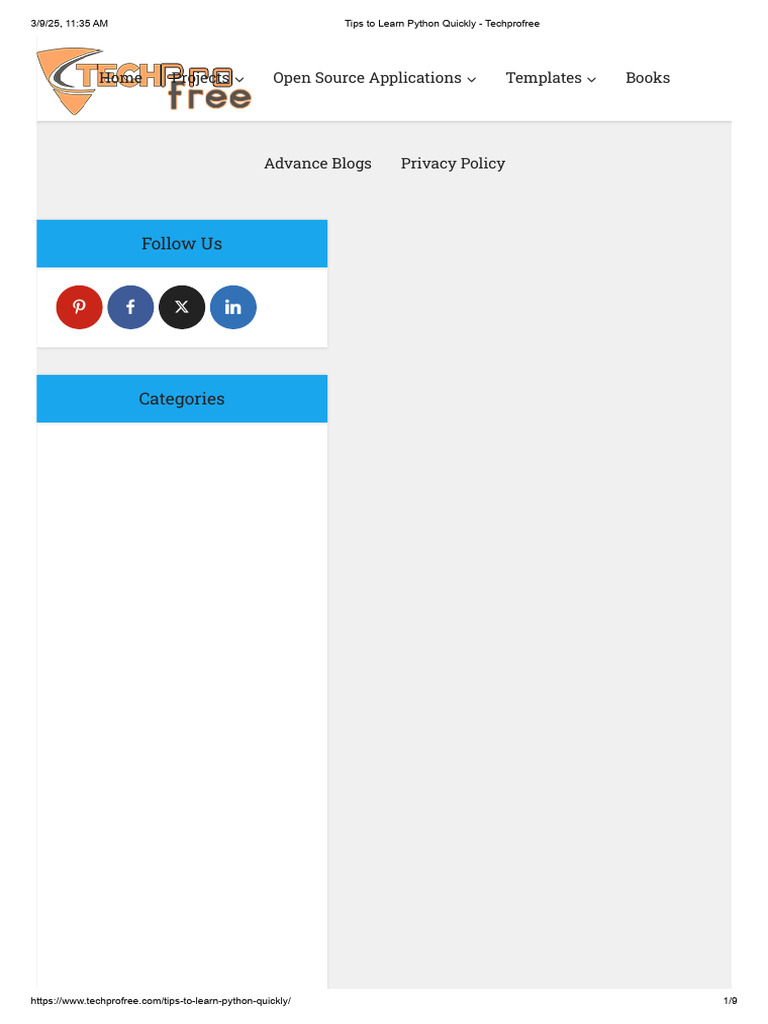Visit the Advance Blogs link
This screenshot has width=768, height=1024.
pos(317,163)
